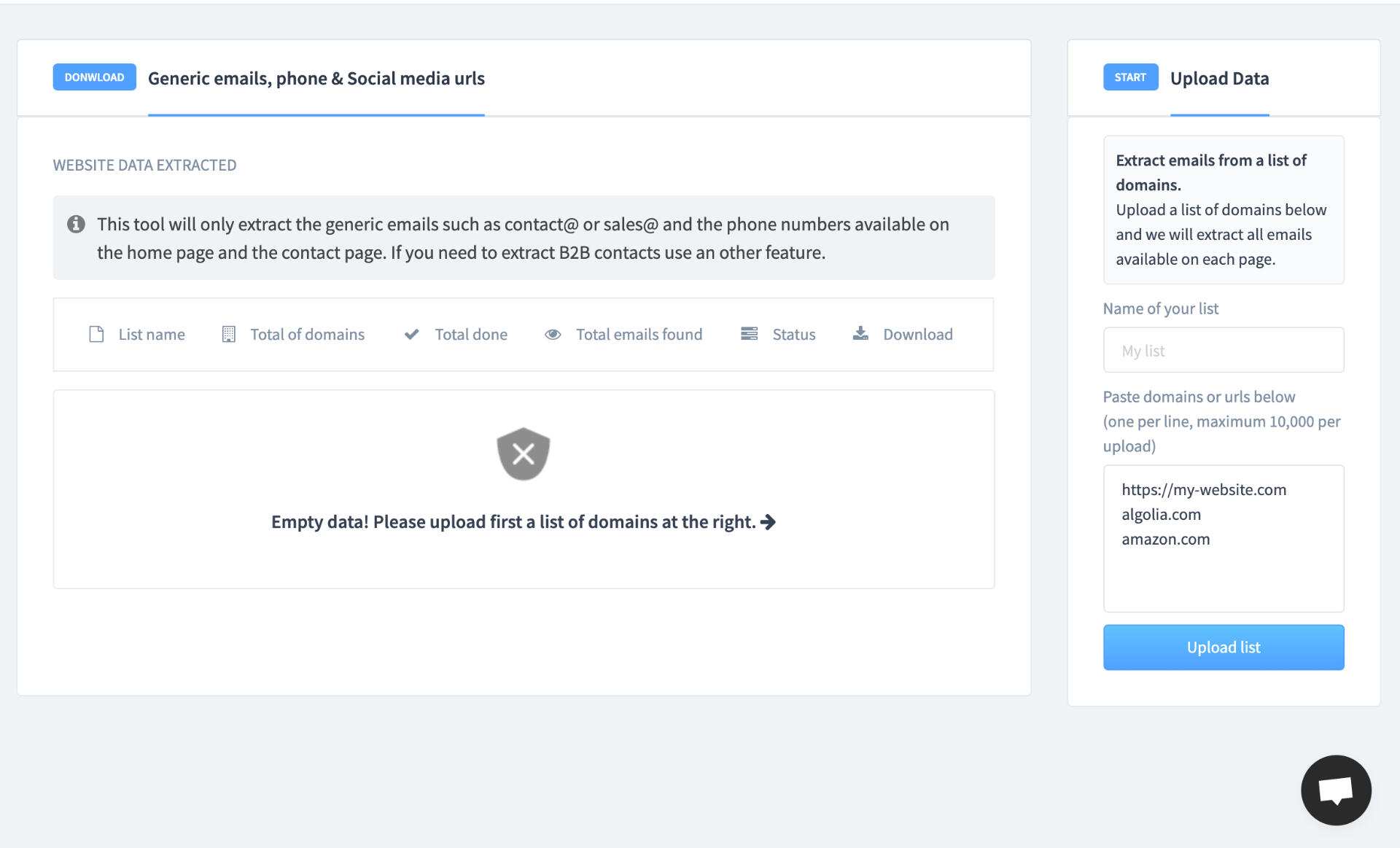
Task: Click the right arrow after empty data message
Action: coord(768,522)
